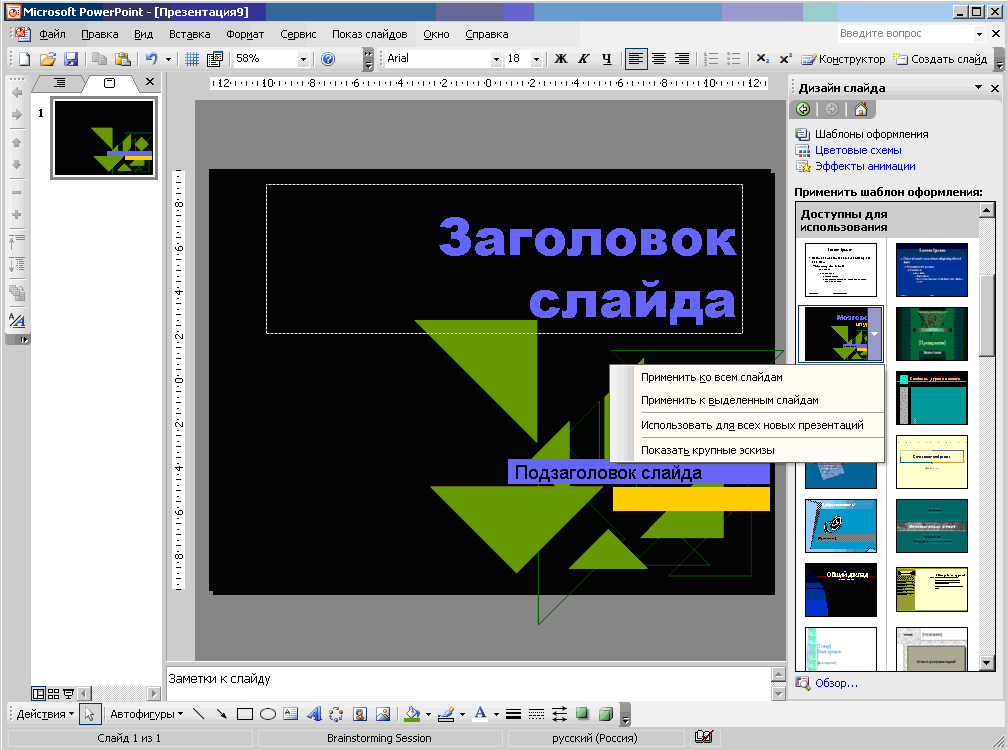Click the Undo arrow icon
Image resolution: width=1007 pixels, height=750 pixels.
(x=152, y=59)
